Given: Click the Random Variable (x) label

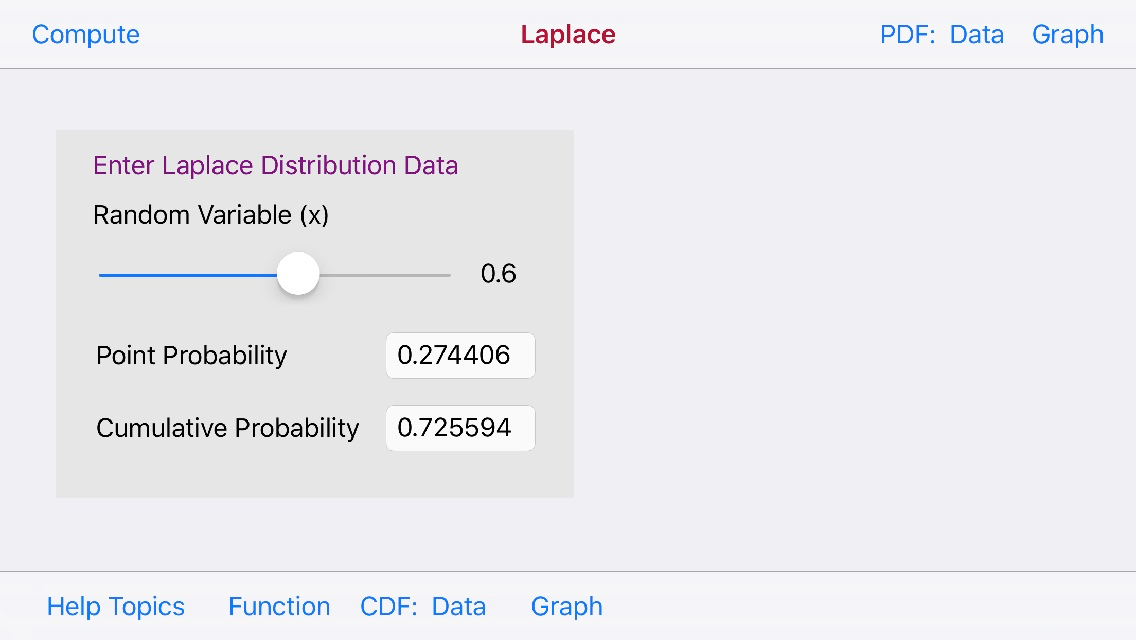Looking at the screenshot, I should coord(209,215).
